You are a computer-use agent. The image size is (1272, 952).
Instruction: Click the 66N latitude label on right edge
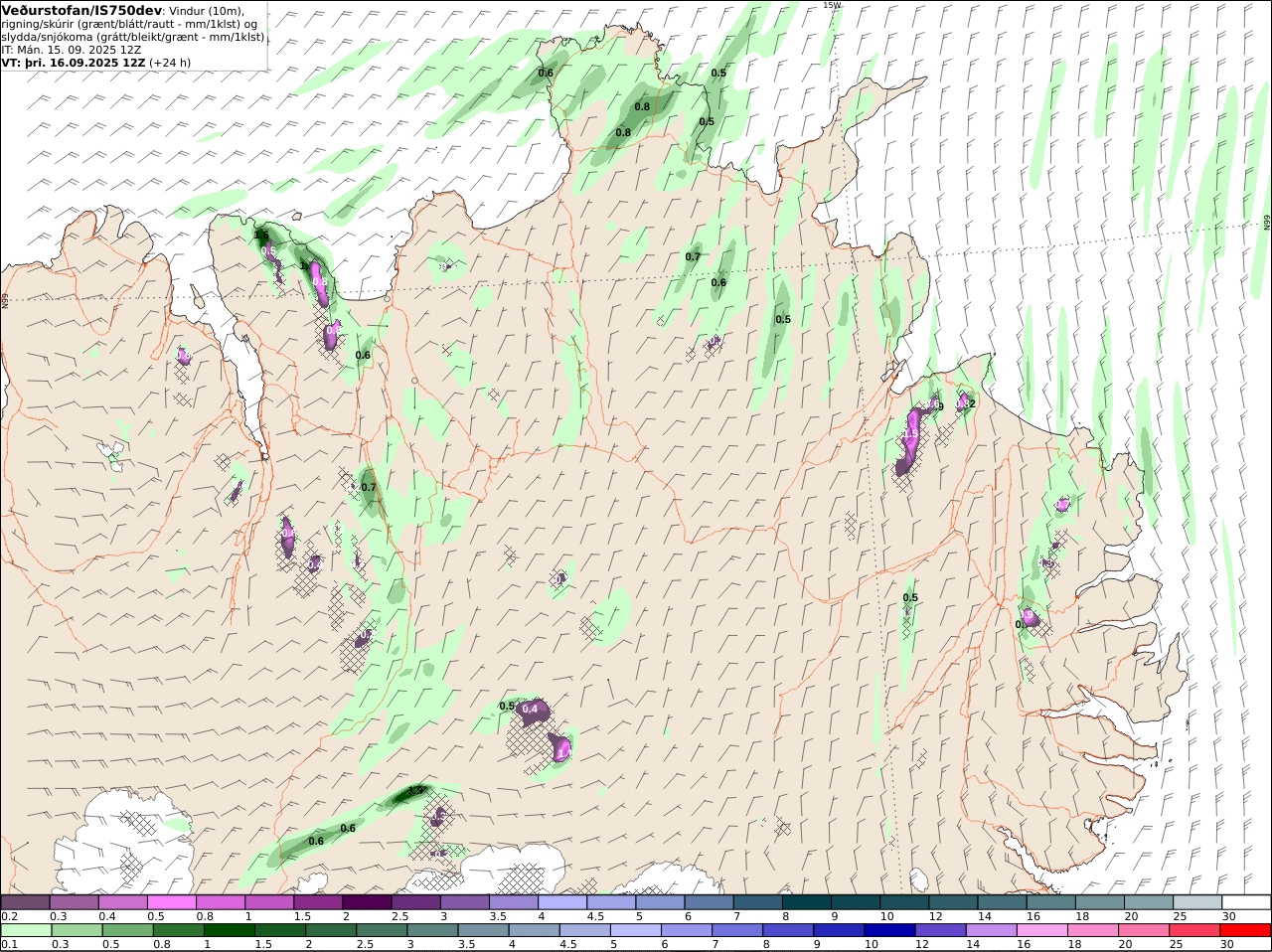1267,224
